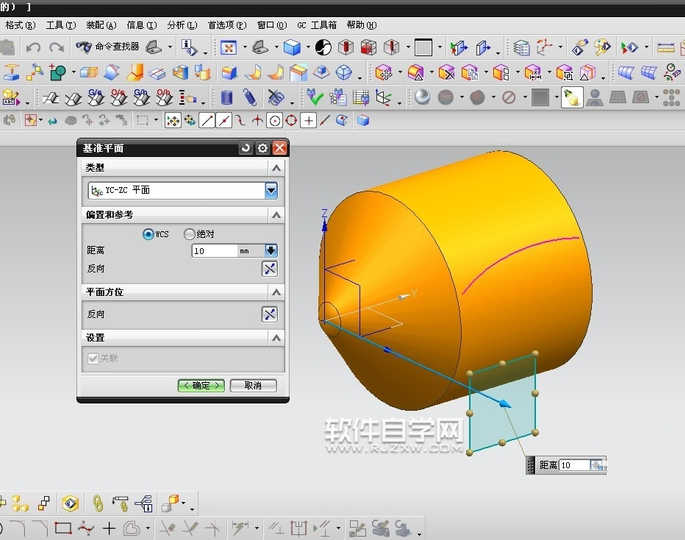
Task: Open the 分析 (Analysis) menu
Action: [x=181, y=24]
